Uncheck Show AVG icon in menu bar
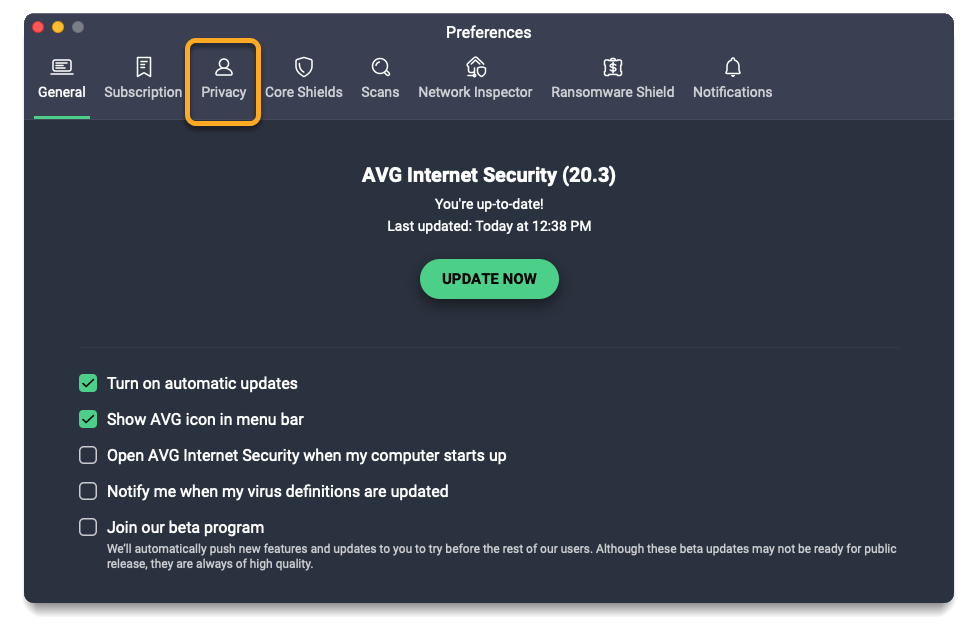This screenshot has width=978, height=643. click(x=88, y=419)
